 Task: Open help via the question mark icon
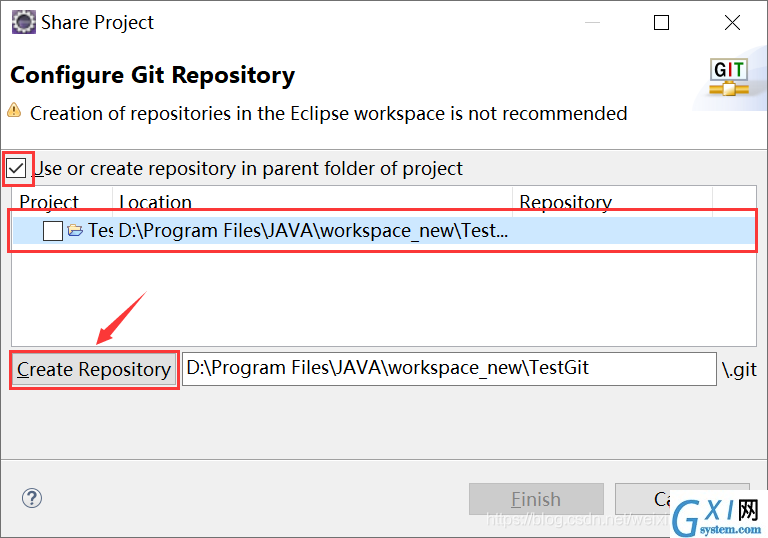[32, 498]
